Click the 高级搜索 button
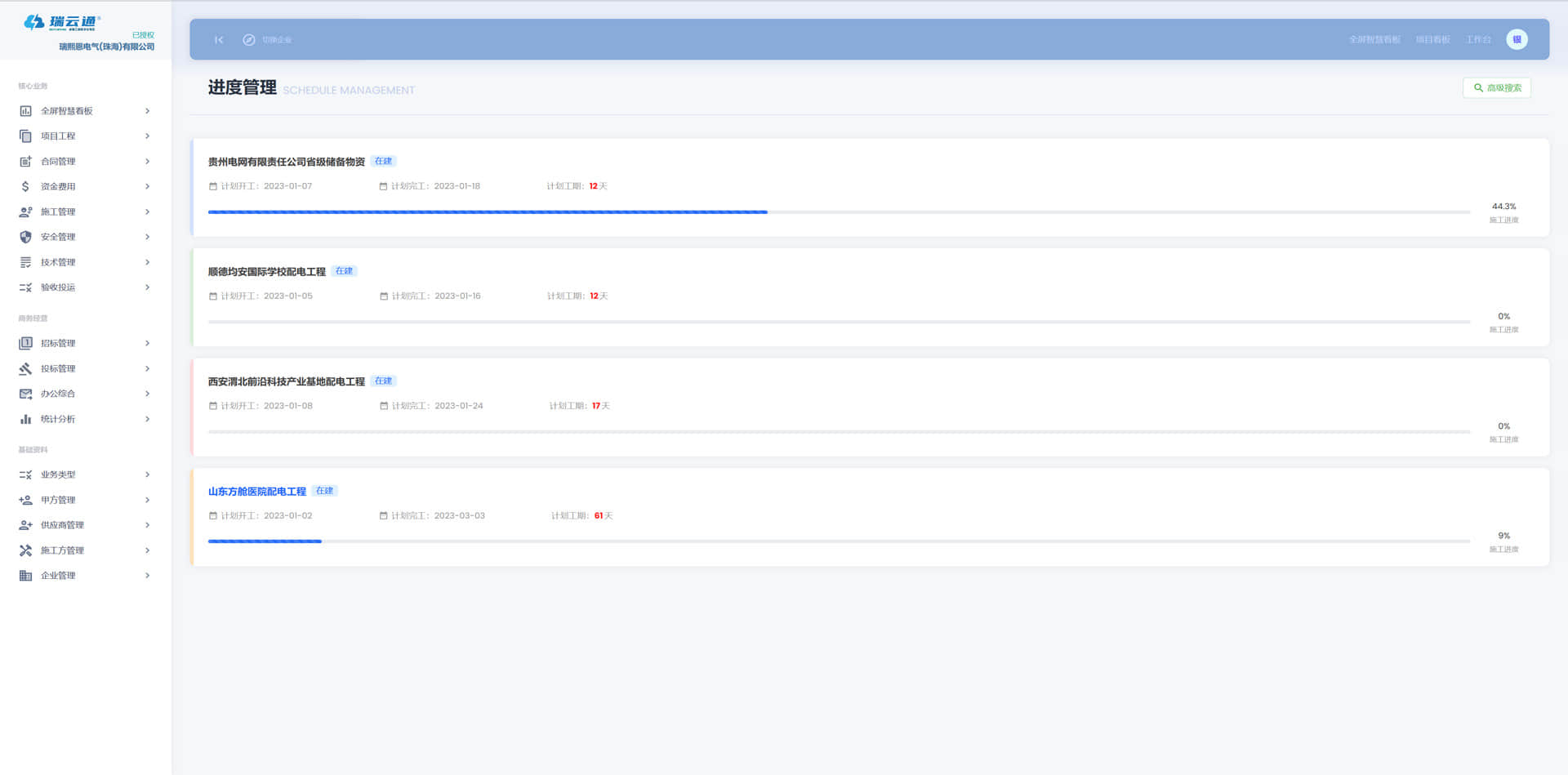Image resolution: width=1568 pixels, height=775 pixels. coord(1496,88)
